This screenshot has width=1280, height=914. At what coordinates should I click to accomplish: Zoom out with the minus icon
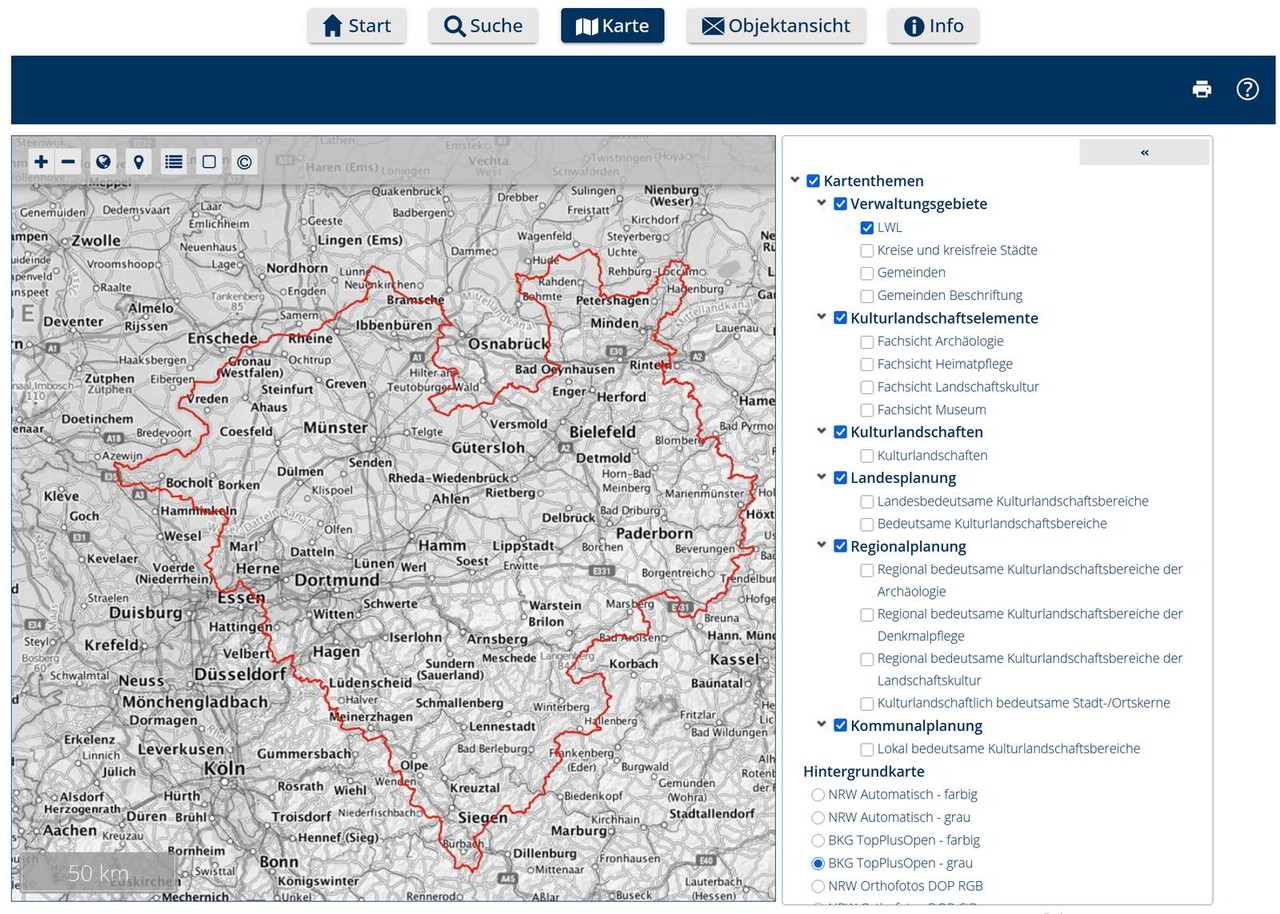[68, 161]
